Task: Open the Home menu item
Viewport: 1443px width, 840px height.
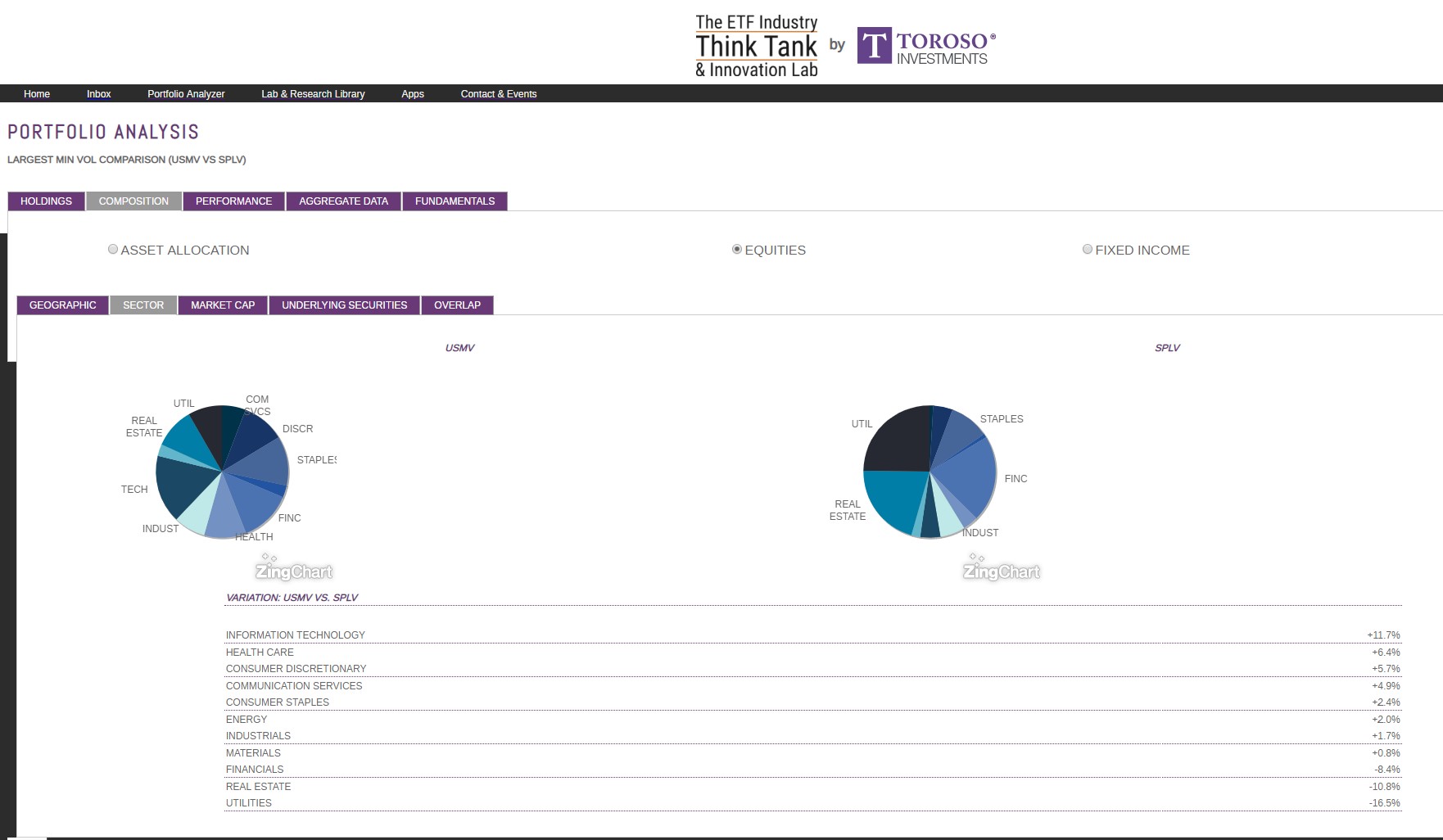Action: click(37, 94)
